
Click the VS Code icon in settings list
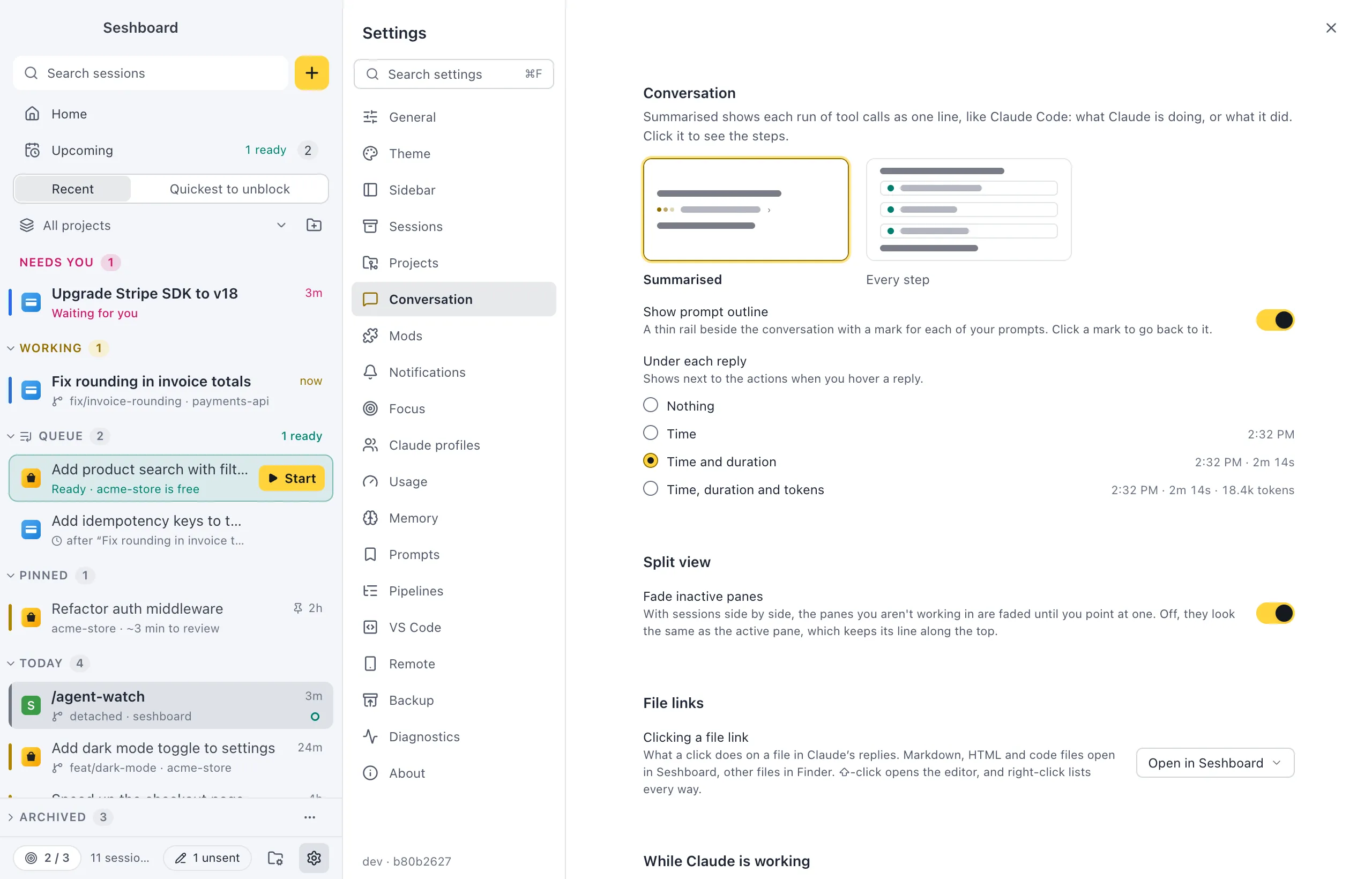pyautogui.click(x=370, y=627)
